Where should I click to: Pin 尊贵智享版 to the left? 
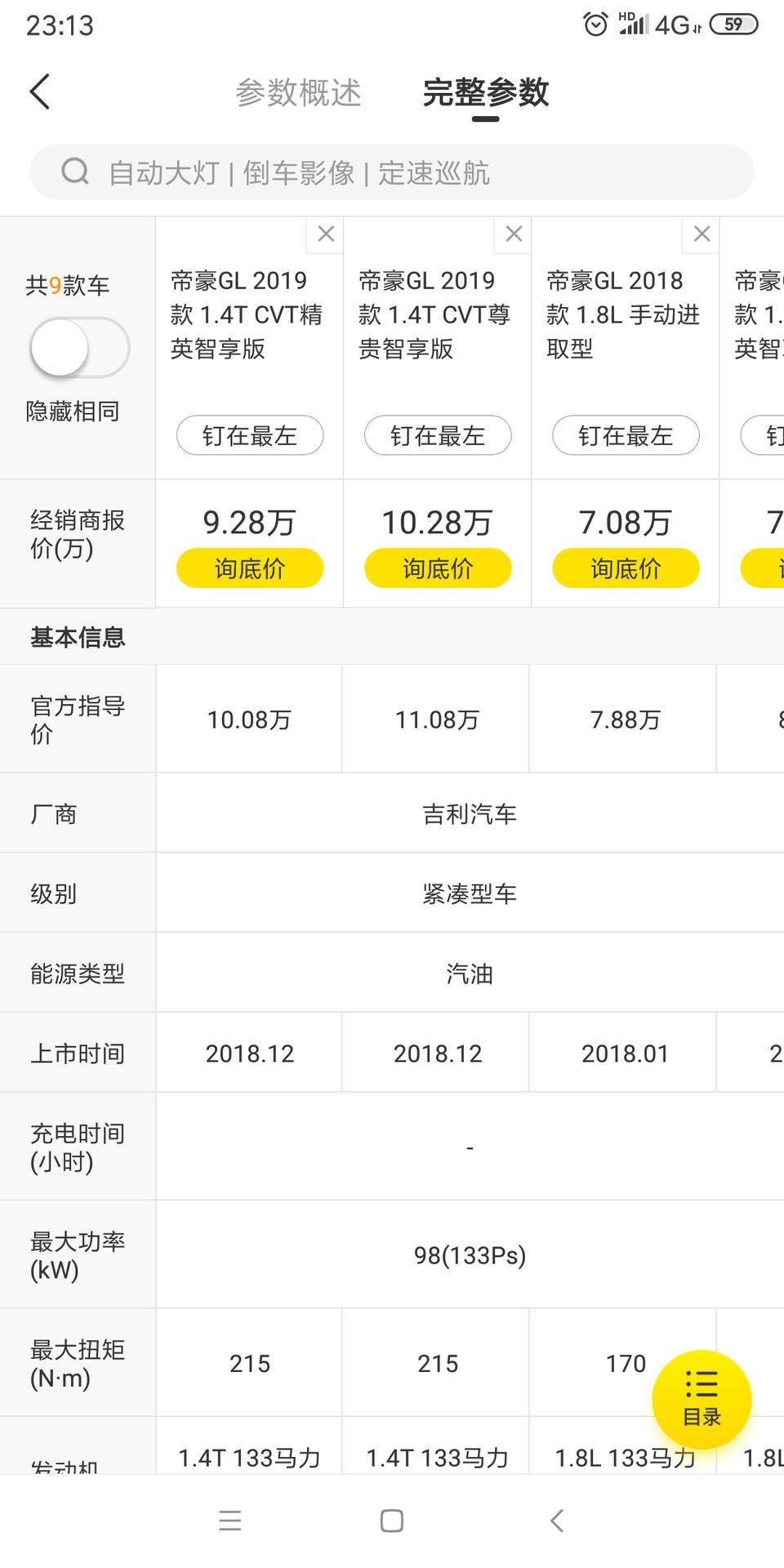coord(438,435)
